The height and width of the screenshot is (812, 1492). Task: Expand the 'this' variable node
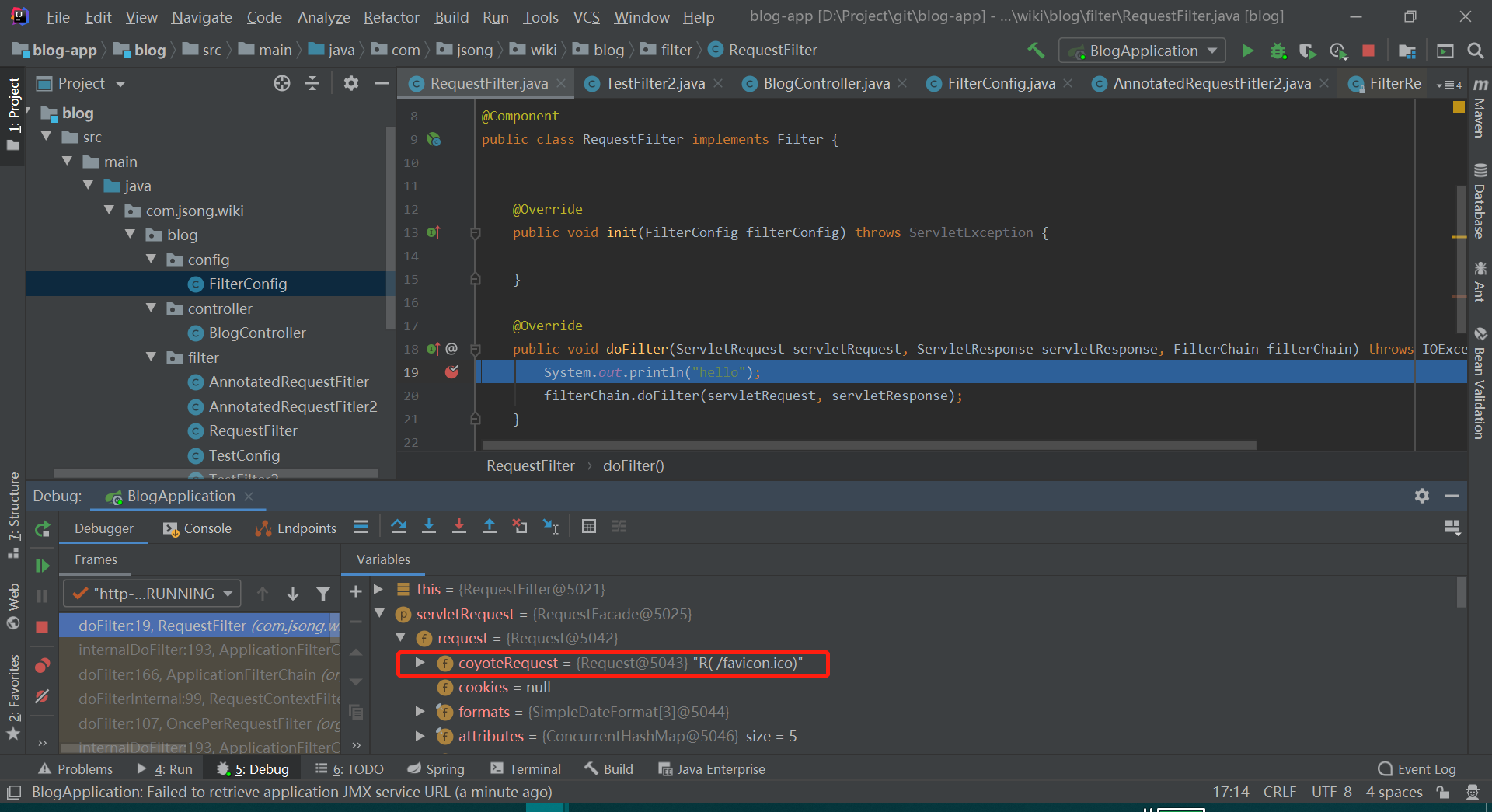point(378,589)
